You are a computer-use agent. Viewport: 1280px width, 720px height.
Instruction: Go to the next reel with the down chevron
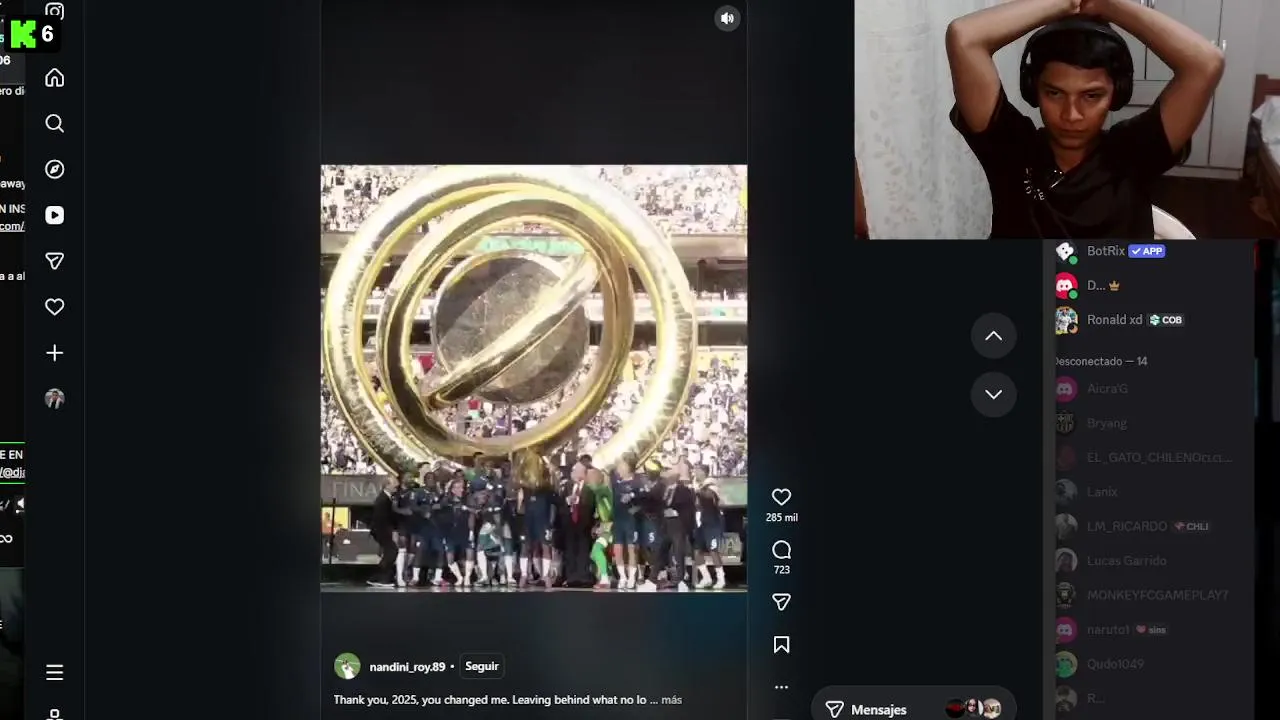(993, 394)
